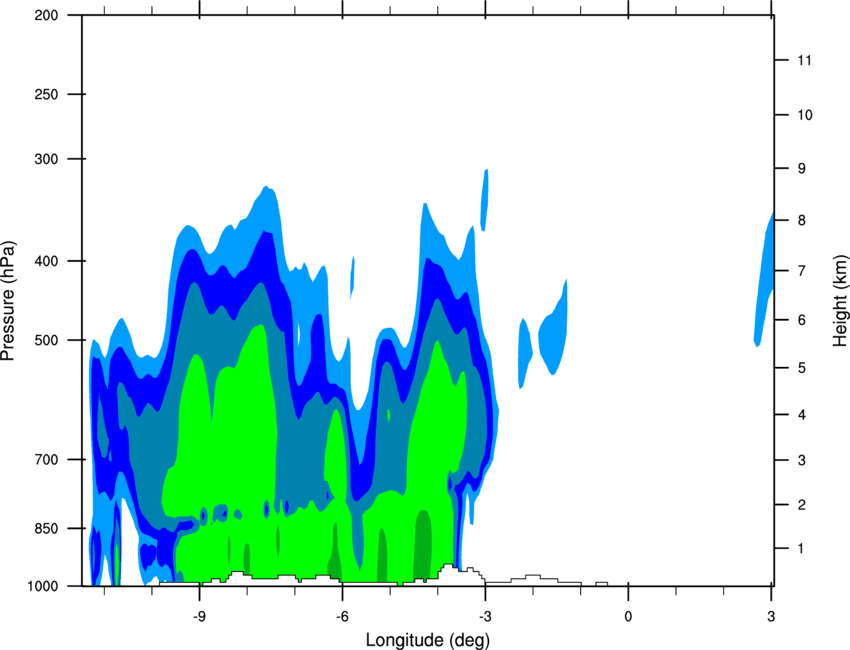The image size is (850, 650).
Task: Click the -6 longitude tick label
Action: 342,616
